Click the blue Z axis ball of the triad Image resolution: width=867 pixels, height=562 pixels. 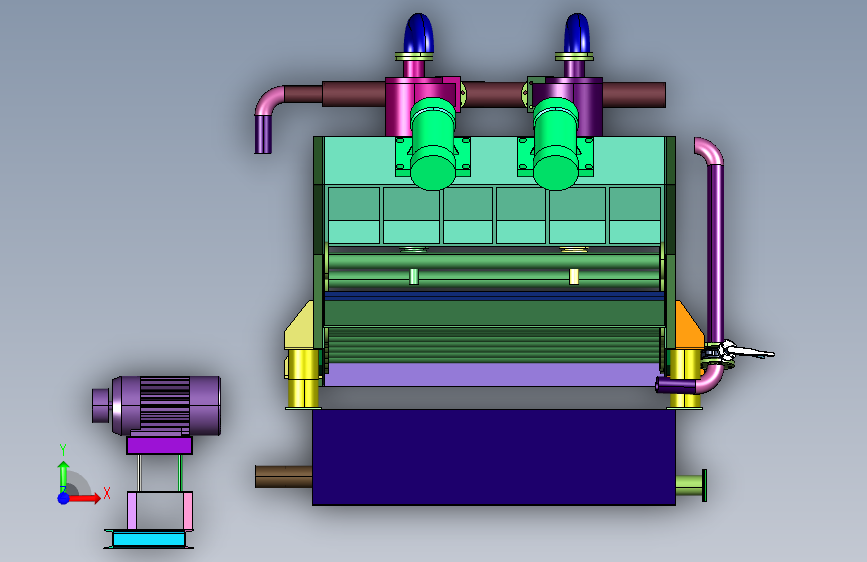64,498
